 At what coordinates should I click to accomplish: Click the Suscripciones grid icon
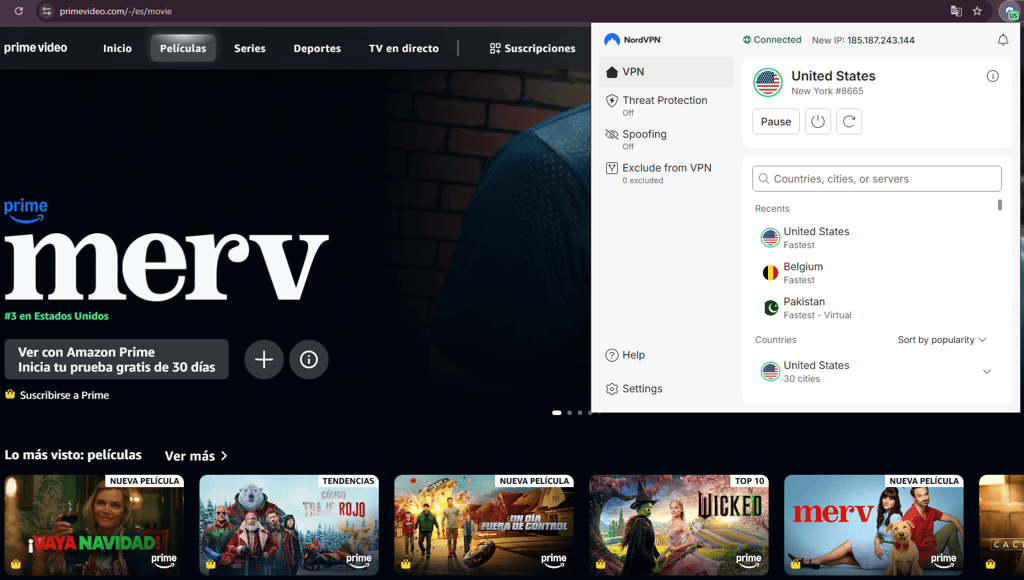(x=495, y=48)
